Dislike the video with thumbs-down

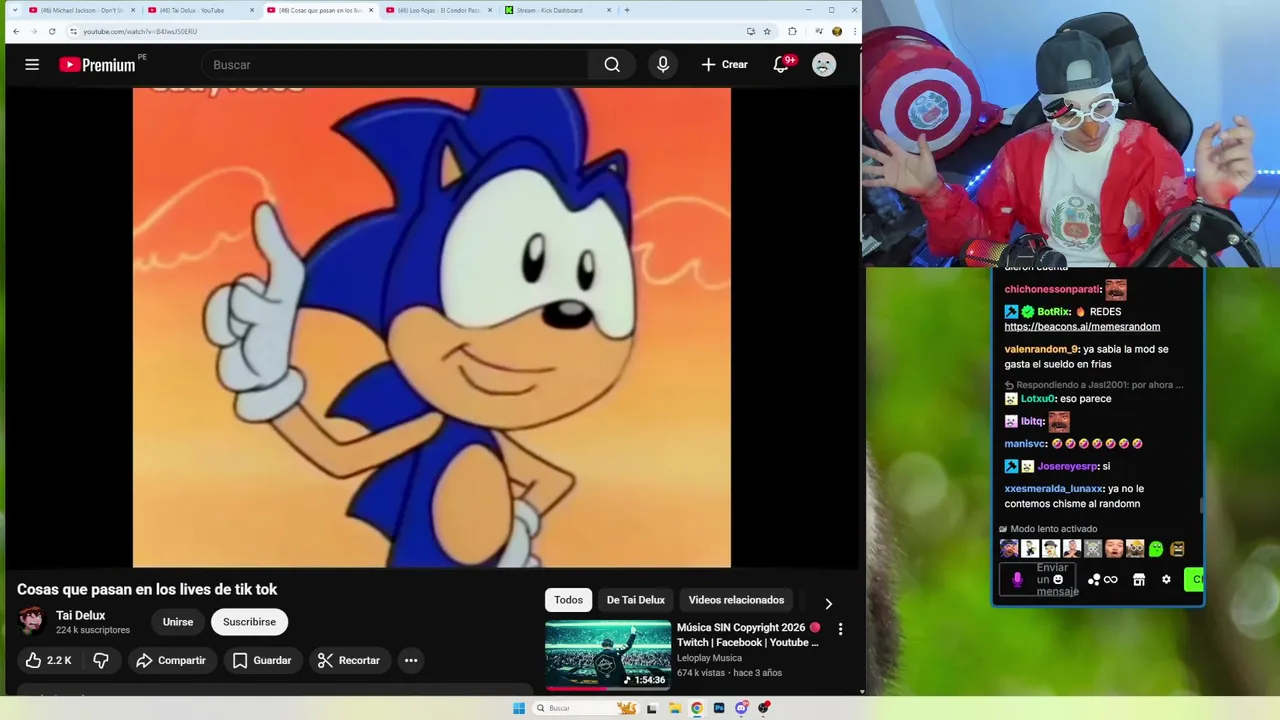click(x=101, y=660)
